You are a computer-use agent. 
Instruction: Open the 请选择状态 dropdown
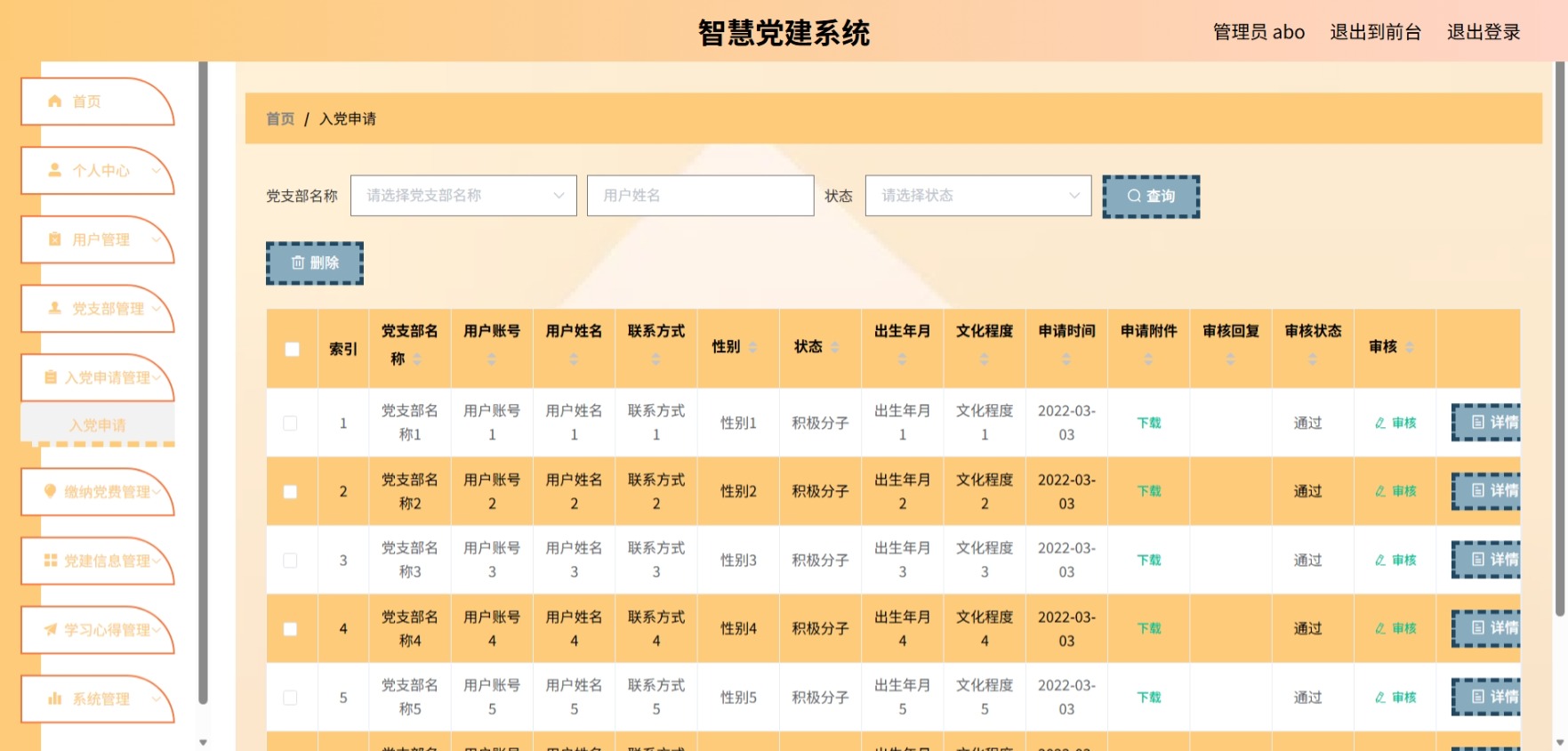(x=978, y=195)
